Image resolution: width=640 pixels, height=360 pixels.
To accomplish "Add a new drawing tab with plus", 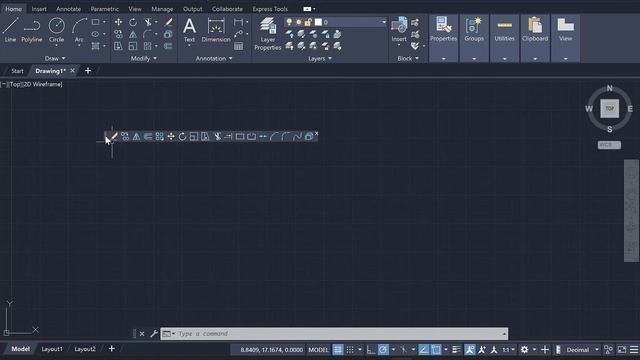I will 88,71.
